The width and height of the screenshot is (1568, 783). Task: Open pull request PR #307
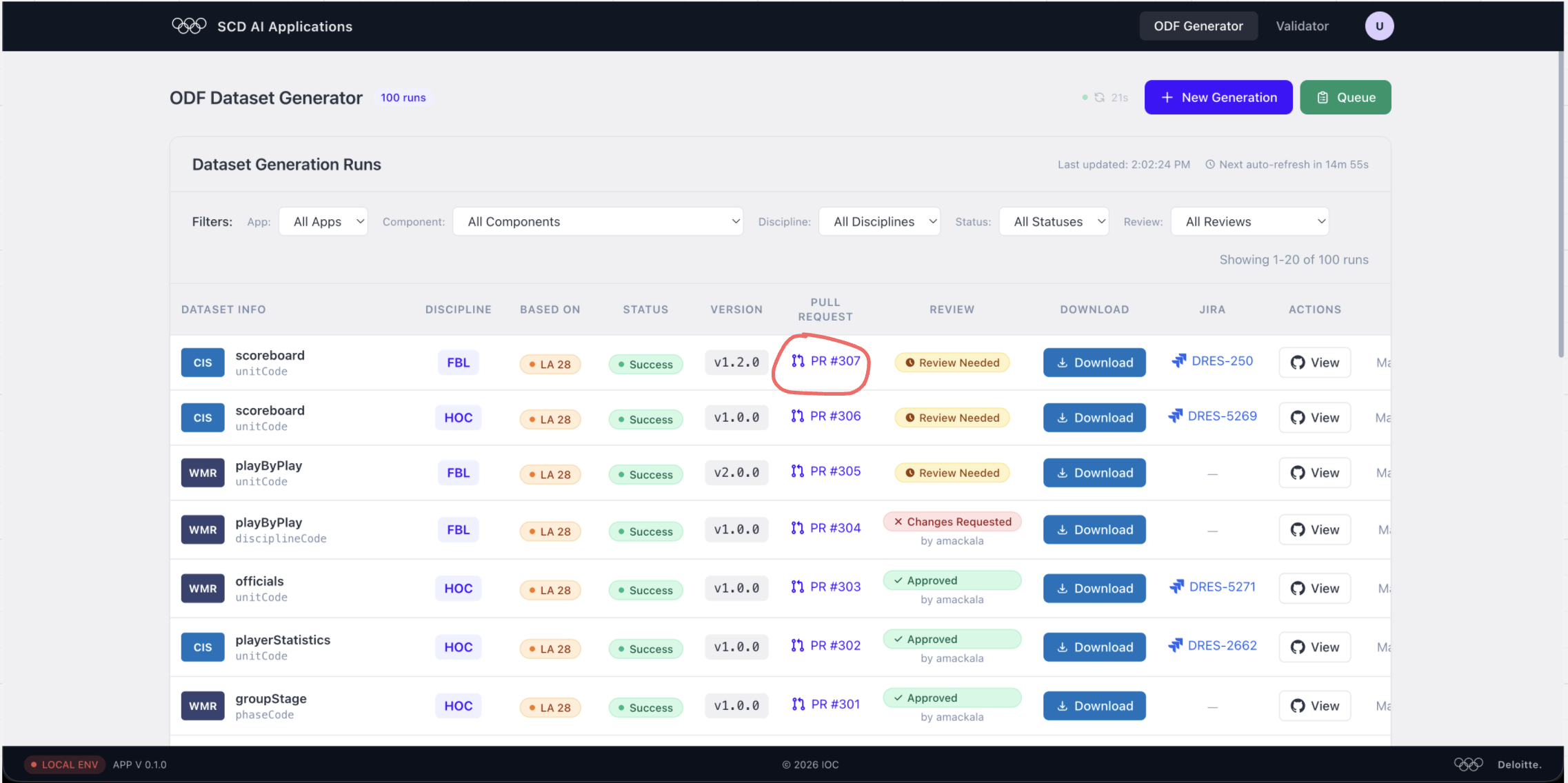pyautogui.click(x=826, y=361)
